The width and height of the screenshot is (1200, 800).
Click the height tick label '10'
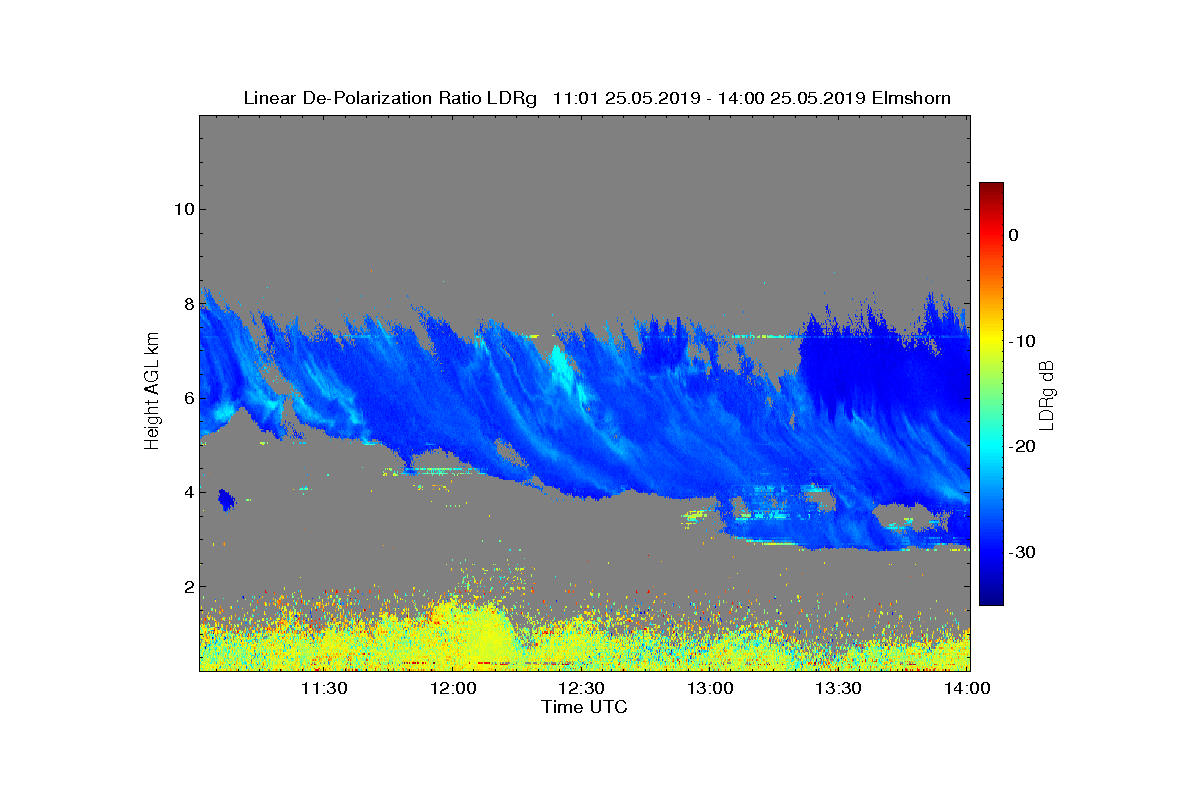coord(182,209)
